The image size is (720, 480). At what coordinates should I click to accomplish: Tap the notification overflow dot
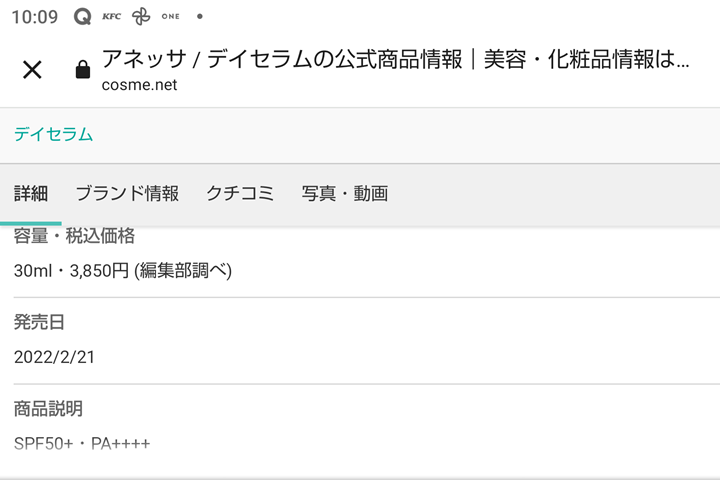(x=200, y=17)
